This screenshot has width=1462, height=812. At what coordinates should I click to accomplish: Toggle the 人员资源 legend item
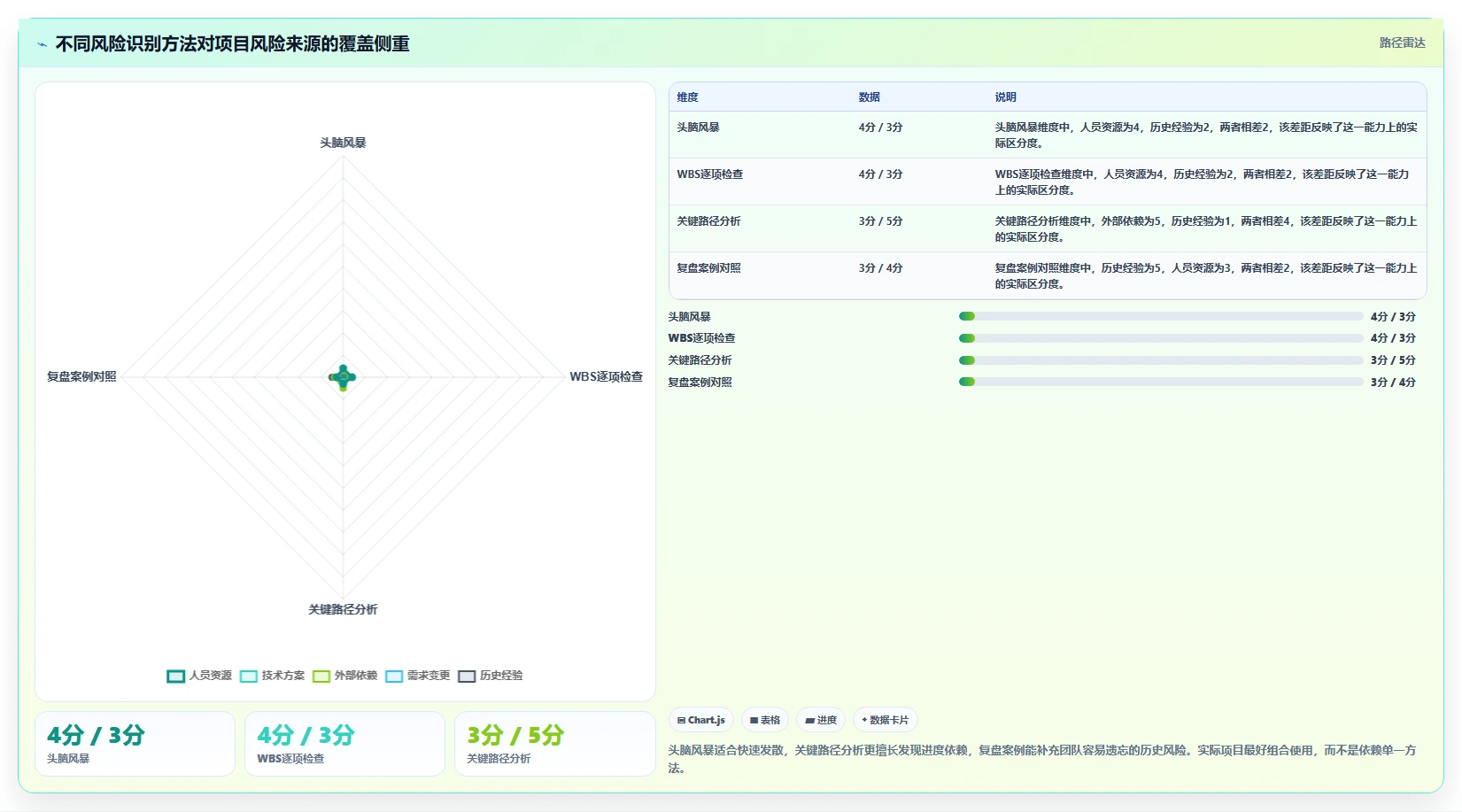click(x=199, y=676)
